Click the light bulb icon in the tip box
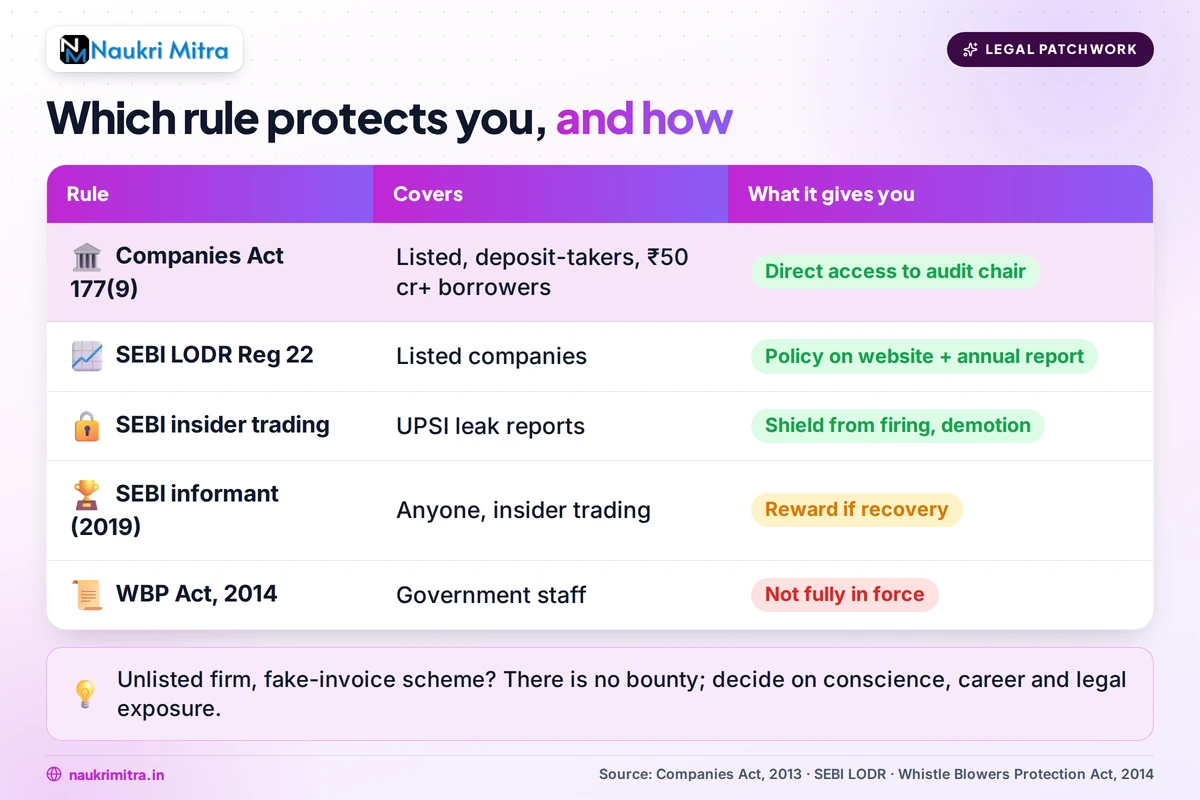 pyautogui.click(x=86, y=693)
